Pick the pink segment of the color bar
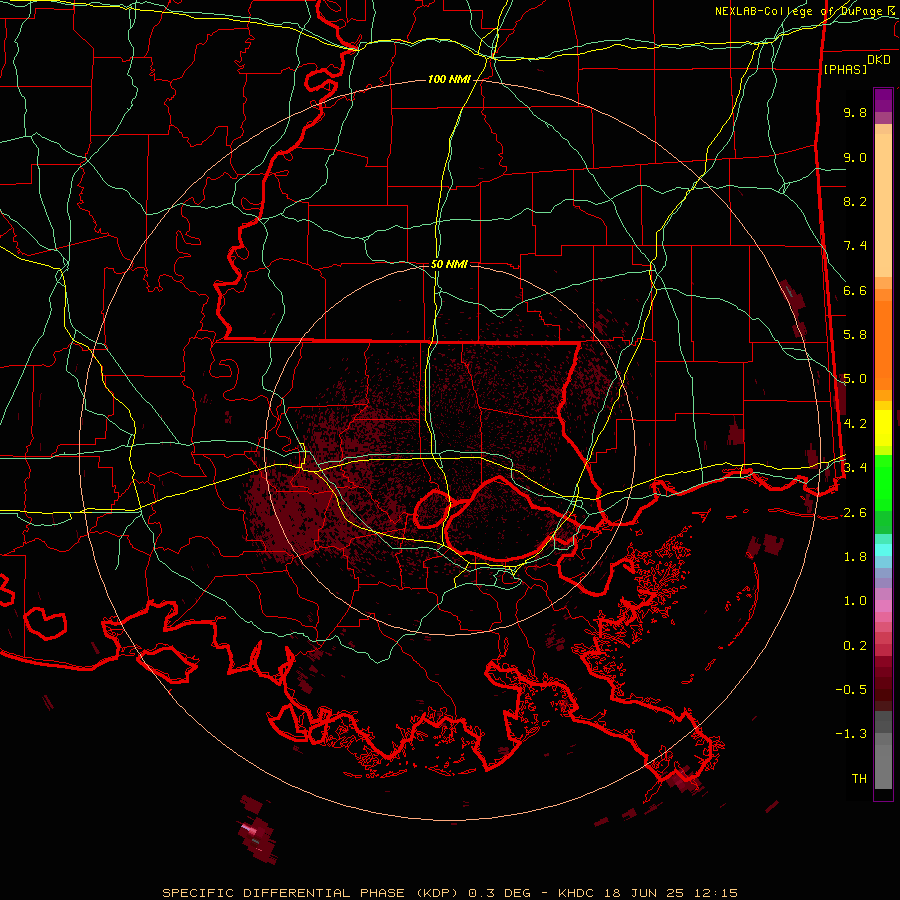Viewport: 900px width, 900px height. (883, 606)
